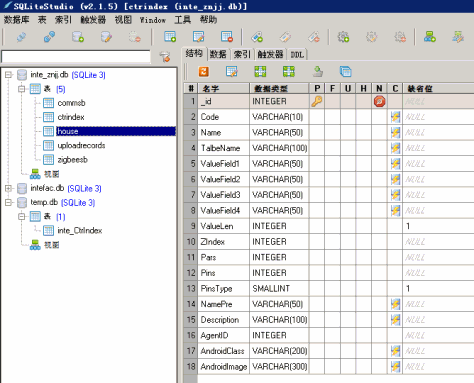Switch to the 数据 tab
The width and height of the screenshot is (474, 383).
coord(218,54)
